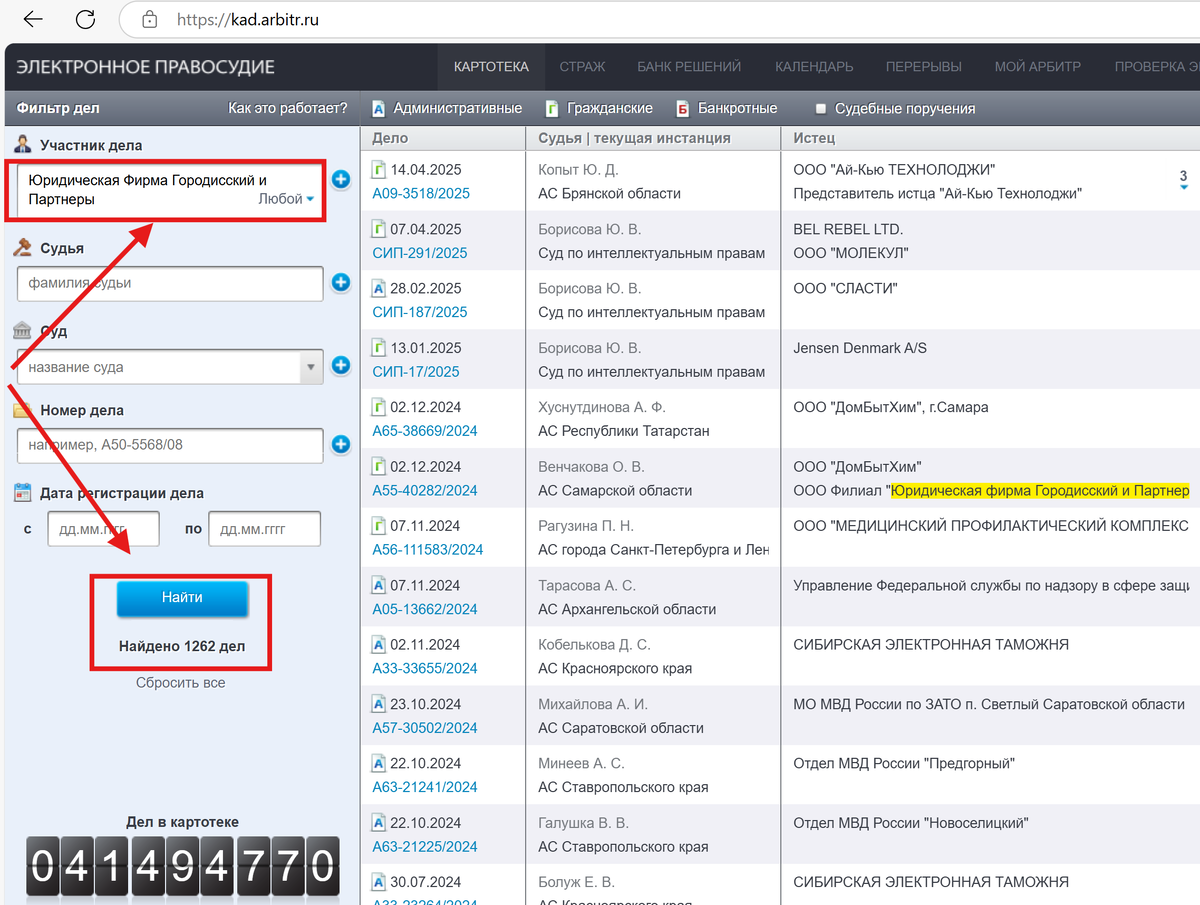Expand the court name dropdown arrow
This screenshot has width=1200, height=905.
312,367
